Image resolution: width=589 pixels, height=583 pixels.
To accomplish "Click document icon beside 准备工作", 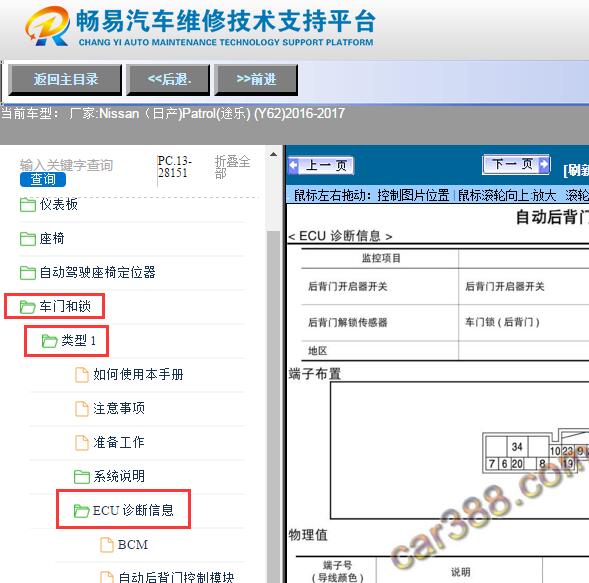I will [82, 443].
